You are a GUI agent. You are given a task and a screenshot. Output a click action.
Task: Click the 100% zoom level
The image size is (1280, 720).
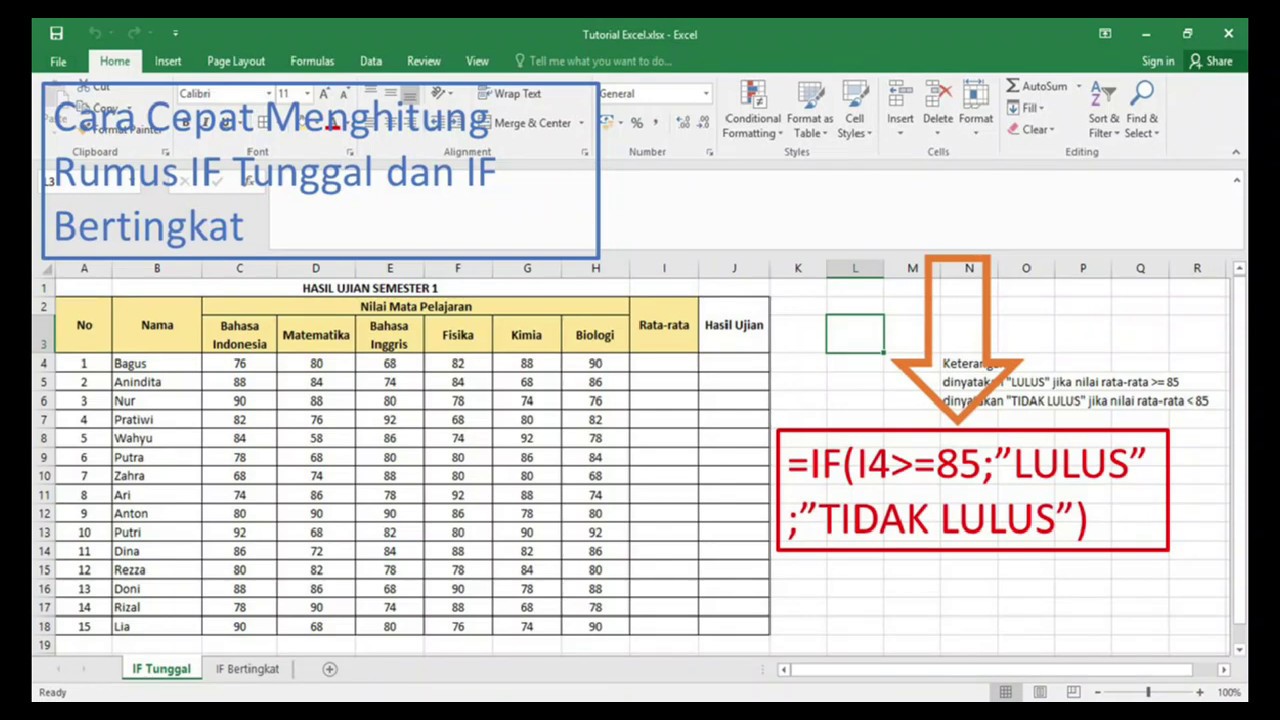coord(1229,692)
